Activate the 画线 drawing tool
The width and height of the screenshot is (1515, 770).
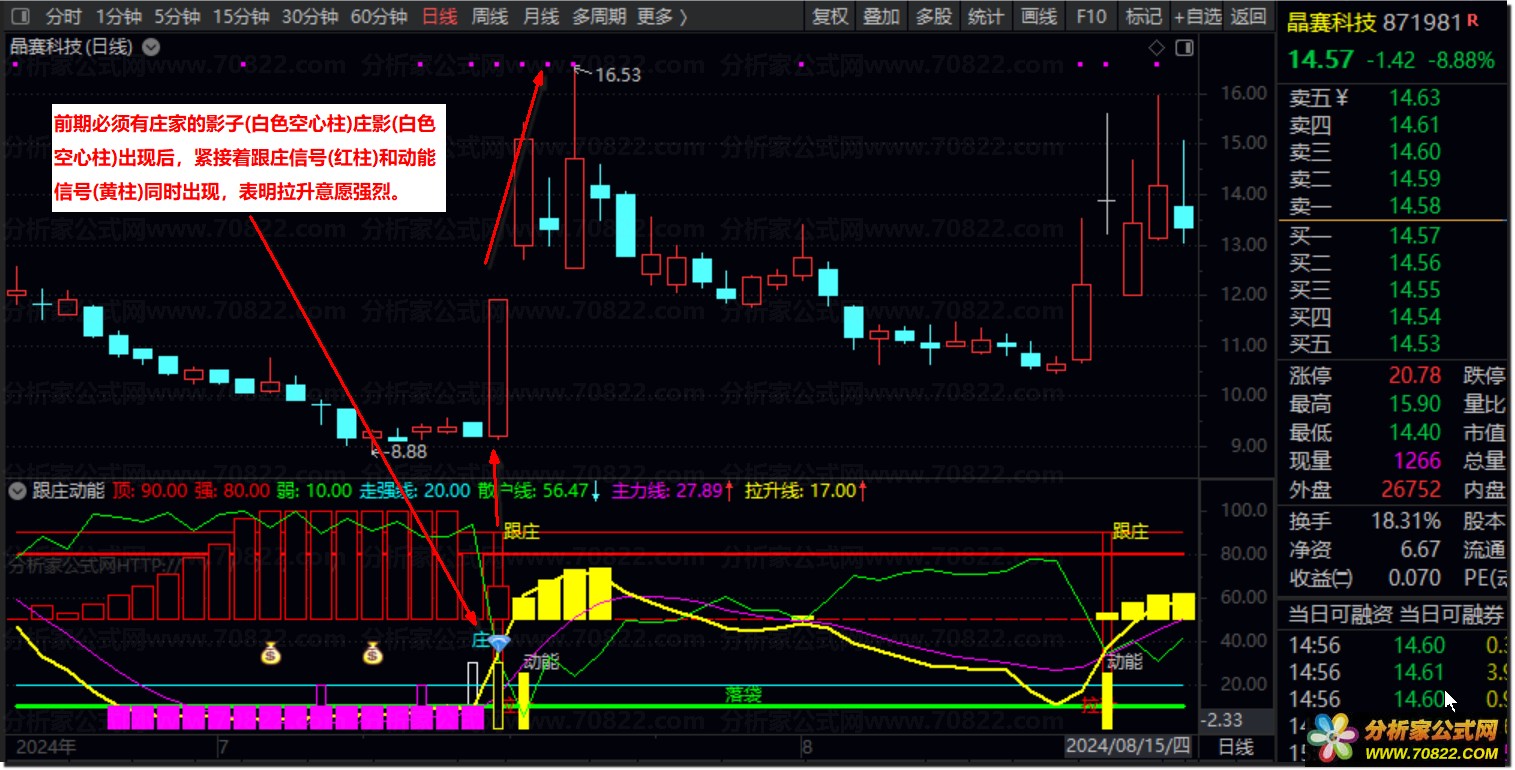[x=1039, y=16]
